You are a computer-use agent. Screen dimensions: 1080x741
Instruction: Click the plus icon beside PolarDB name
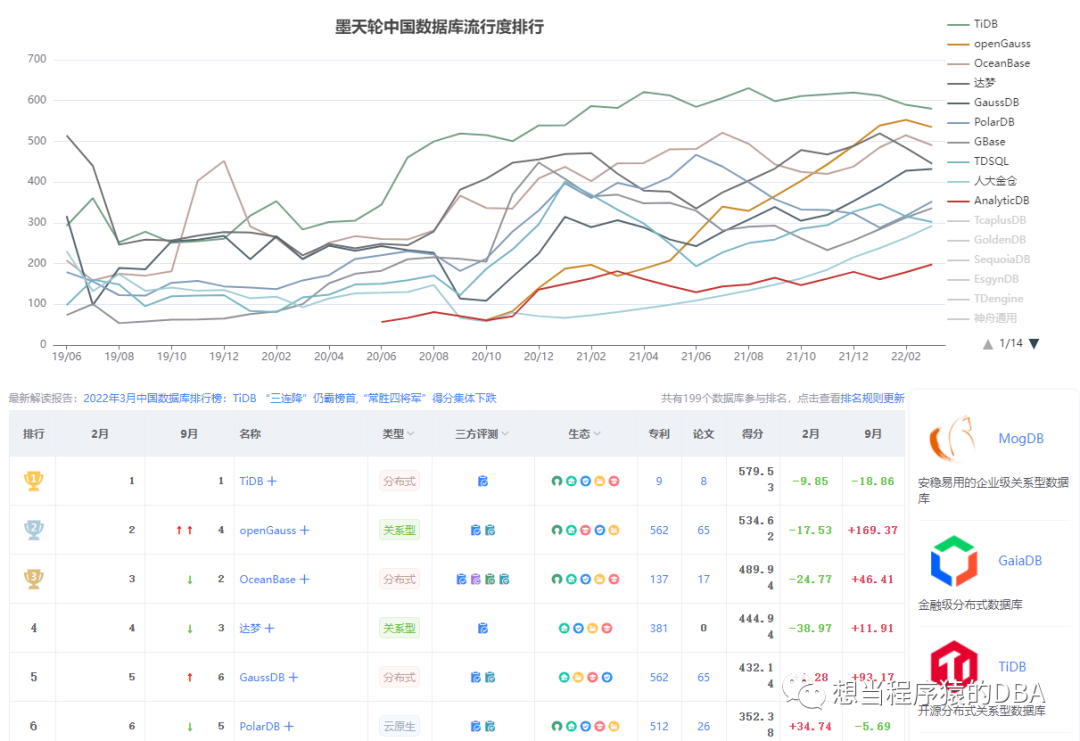(289, 726)
